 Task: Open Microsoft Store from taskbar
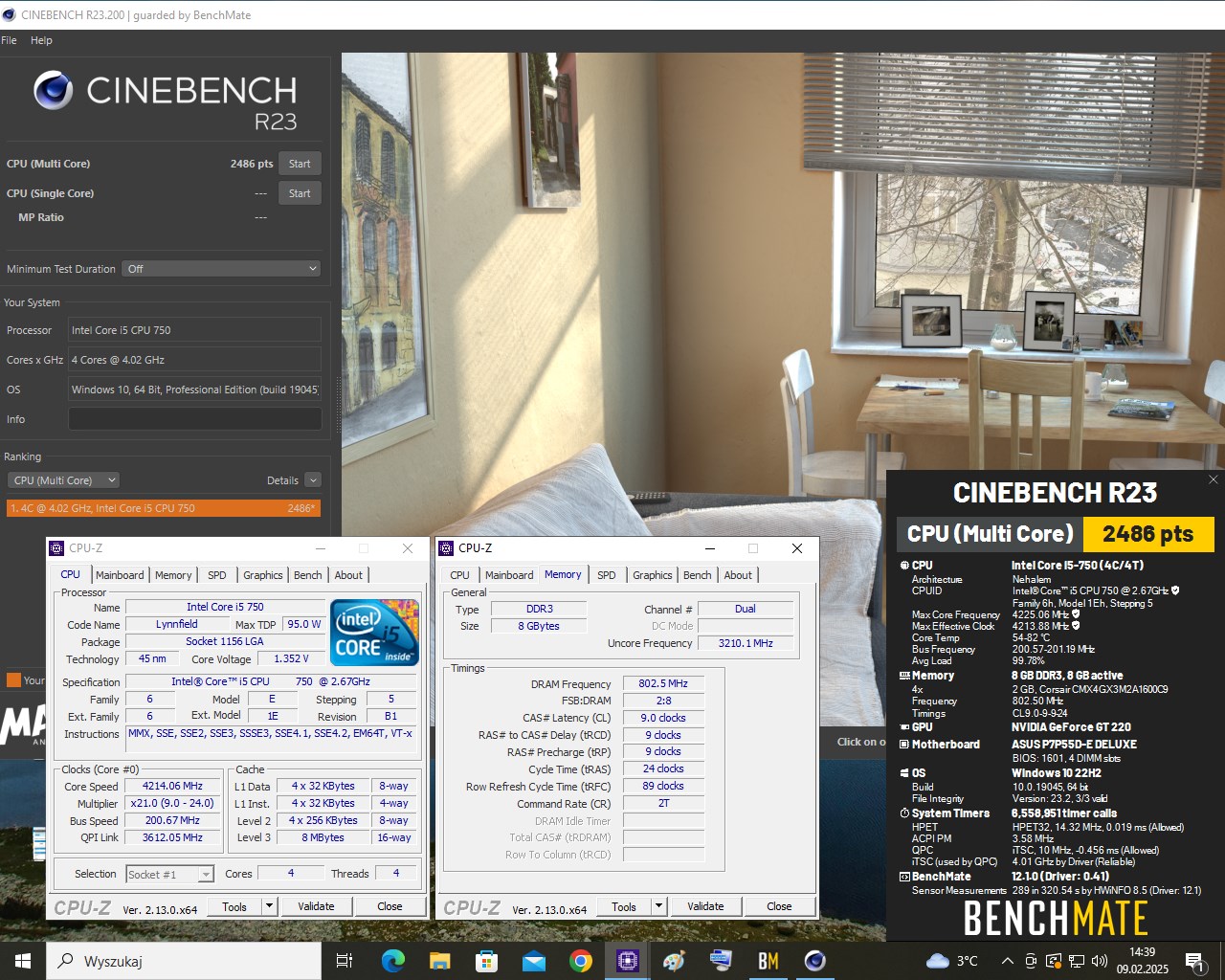[x=487, y=961]
